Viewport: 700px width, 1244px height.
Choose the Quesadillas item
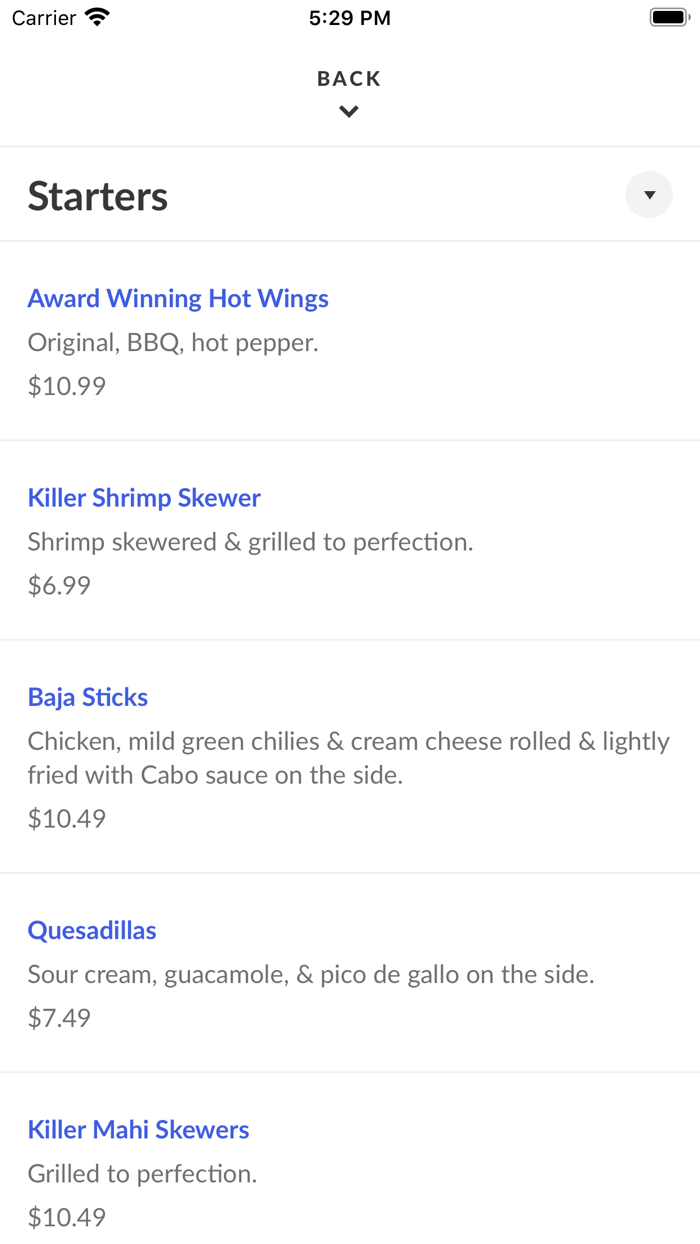coord(92,930)
